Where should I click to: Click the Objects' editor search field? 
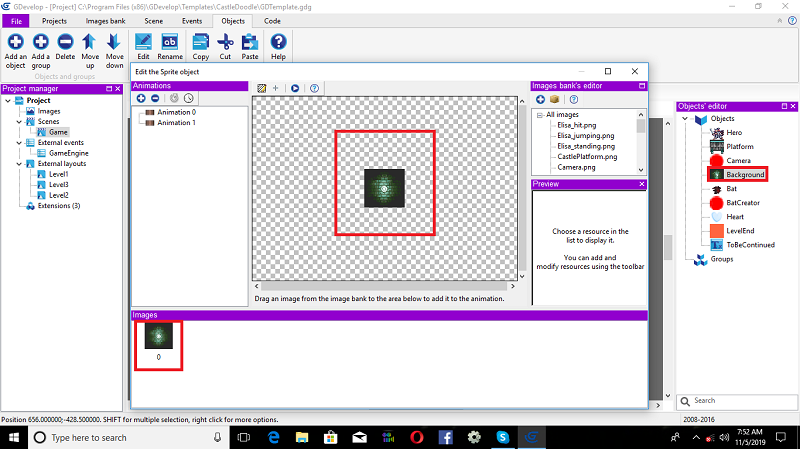tap(737, 401)
